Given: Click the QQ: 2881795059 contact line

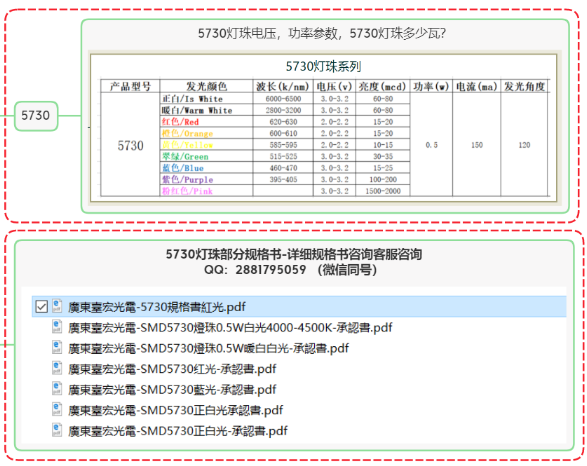Looking at the screenshot, I should pyautogui.click(x=291, y=270).
